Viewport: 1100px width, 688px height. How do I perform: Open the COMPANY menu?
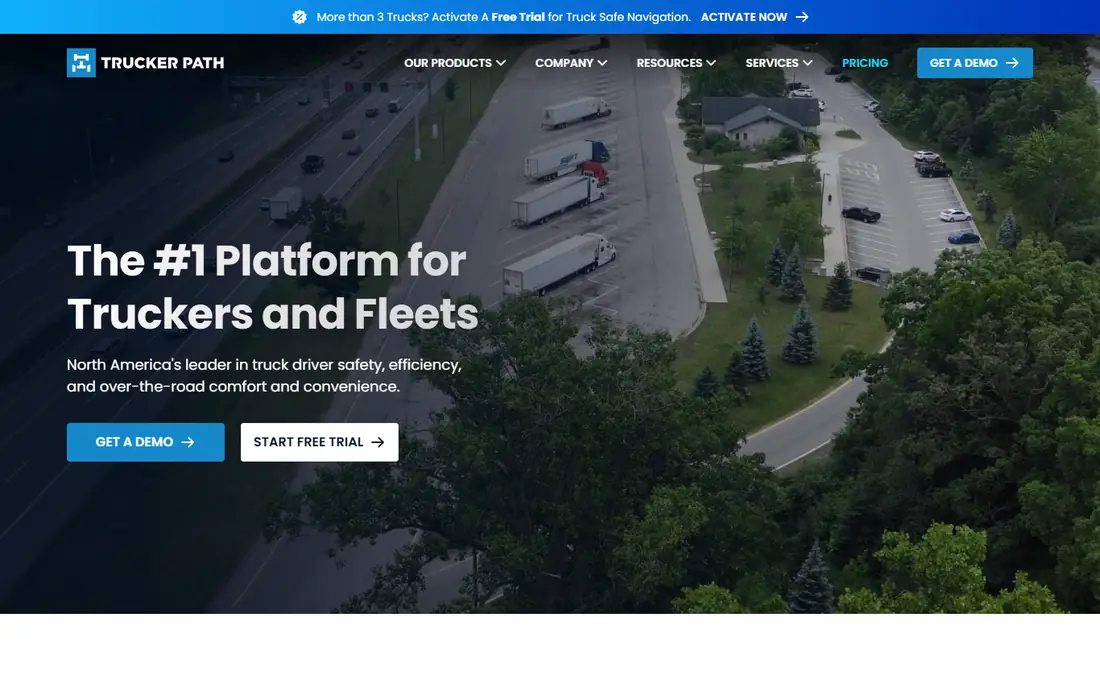[564, 63]
